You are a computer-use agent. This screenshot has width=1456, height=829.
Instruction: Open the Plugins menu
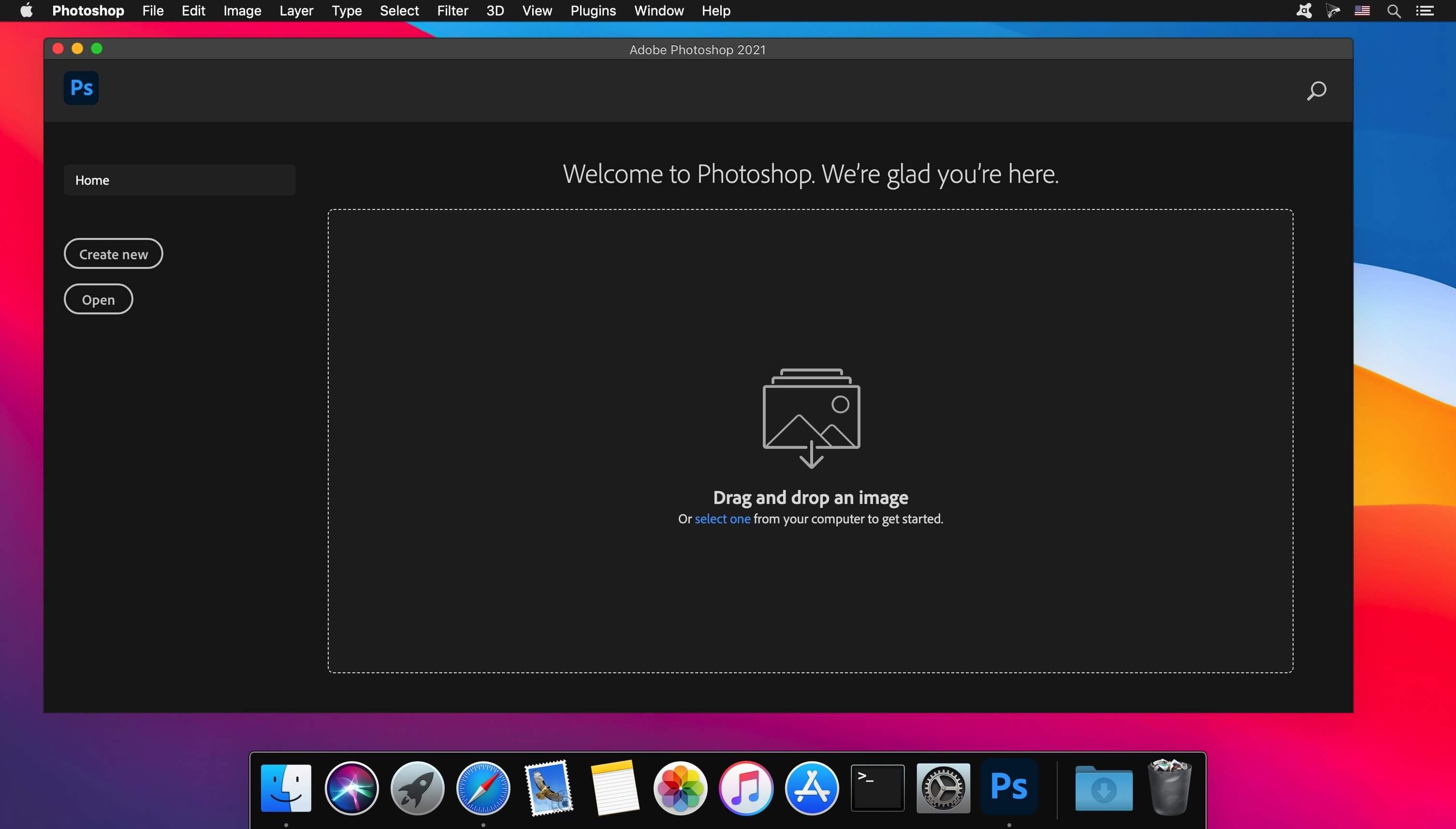click(592, 10)
